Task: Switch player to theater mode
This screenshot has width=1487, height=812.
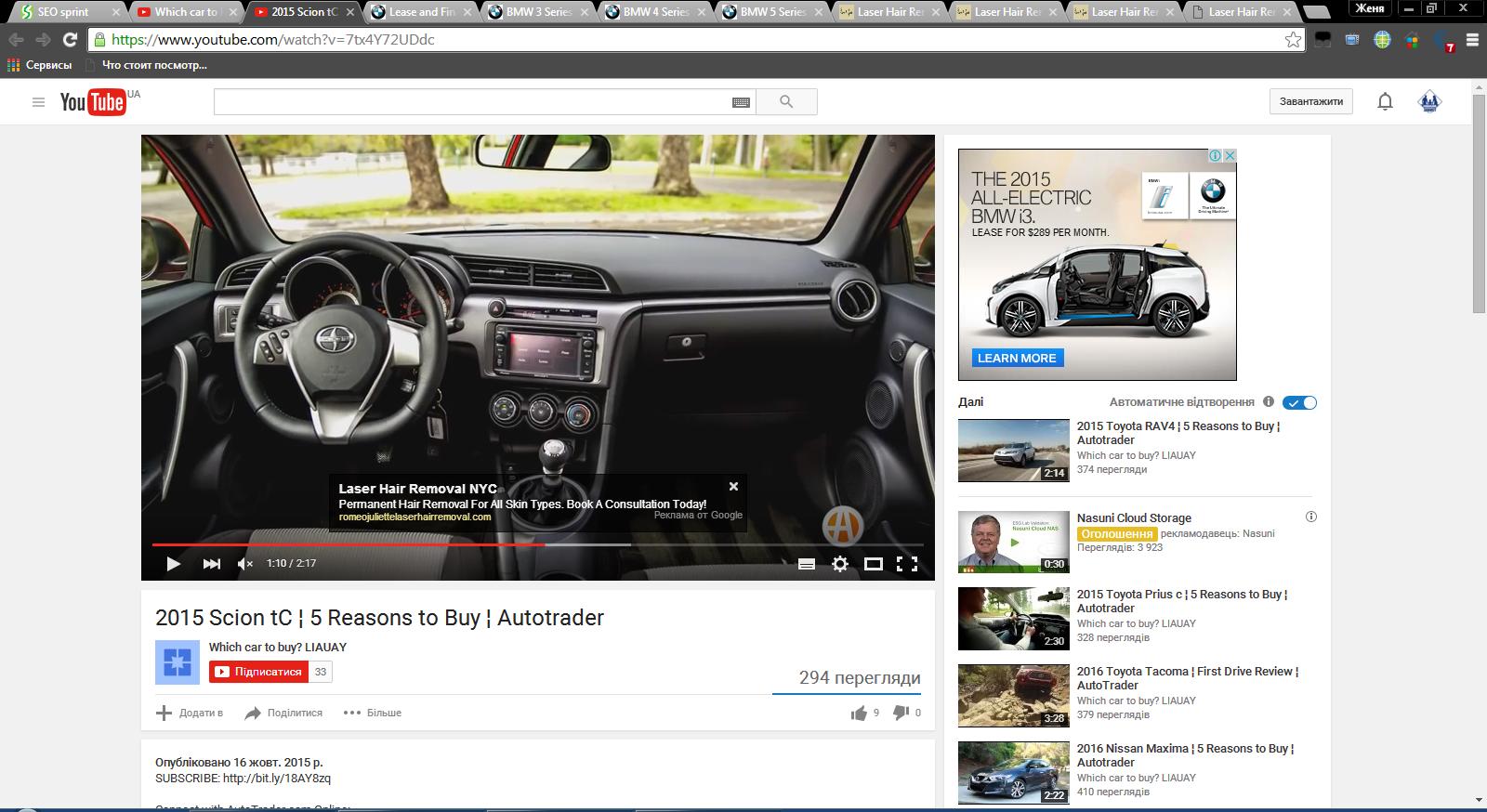Action: pos(874,563)
